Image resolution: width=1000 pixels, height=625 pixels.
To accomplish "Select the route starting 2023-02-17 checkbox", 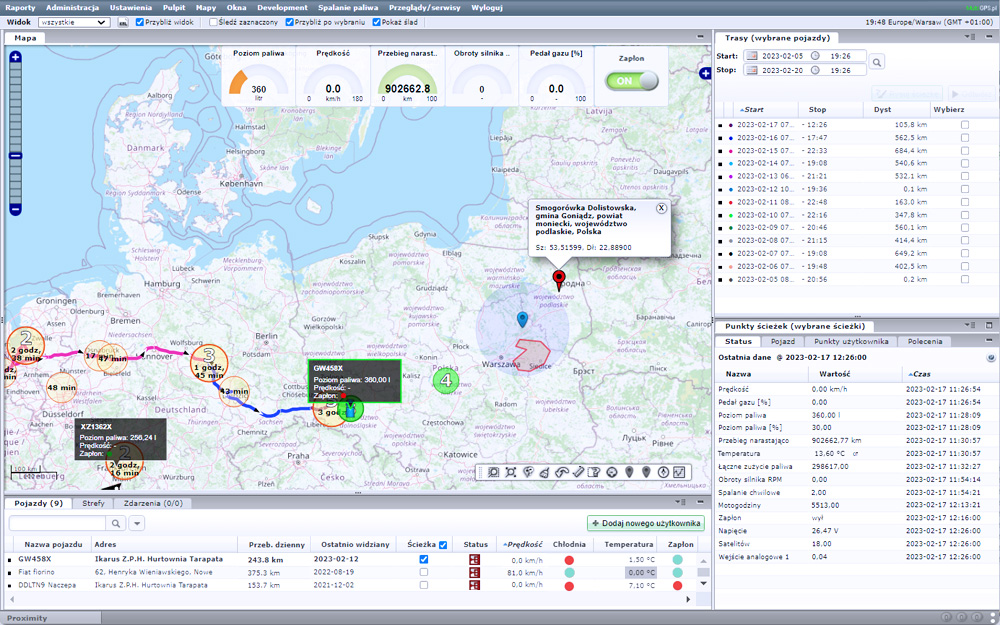I will (965, 125).
